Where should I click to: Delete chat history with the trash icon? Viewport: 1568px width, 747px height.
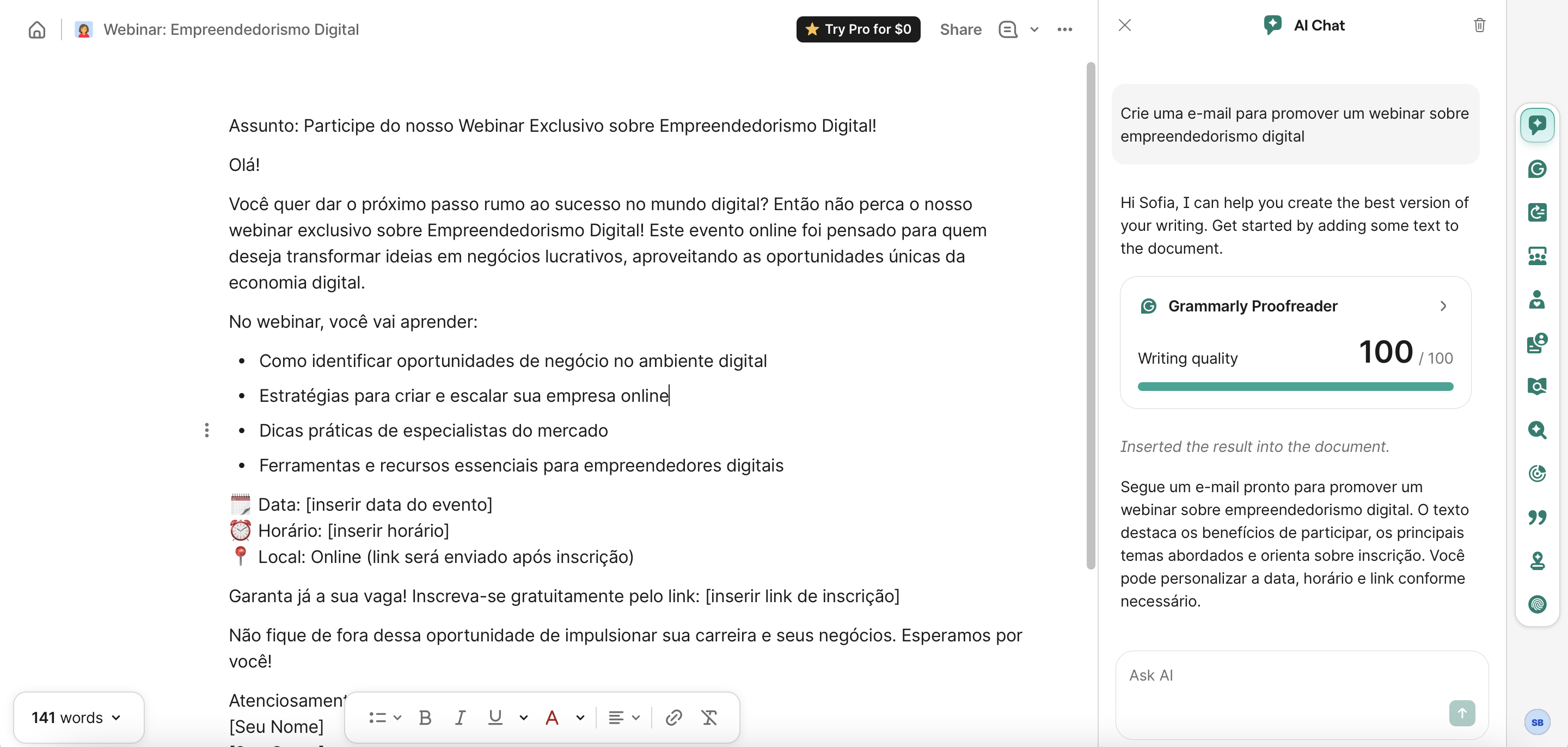click(x=1479, y=25)
